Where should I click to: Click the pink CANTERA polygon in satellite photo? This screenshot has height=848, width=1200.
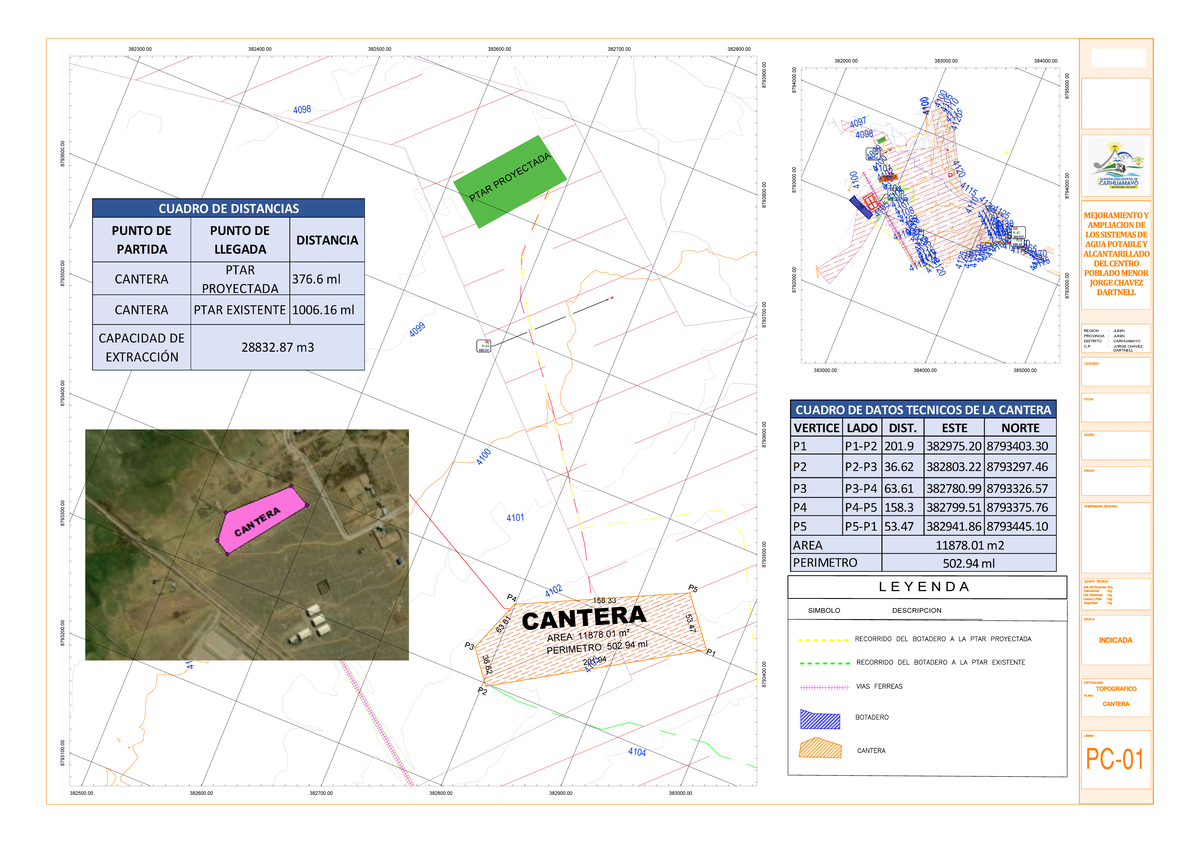[x=261, y=518]
